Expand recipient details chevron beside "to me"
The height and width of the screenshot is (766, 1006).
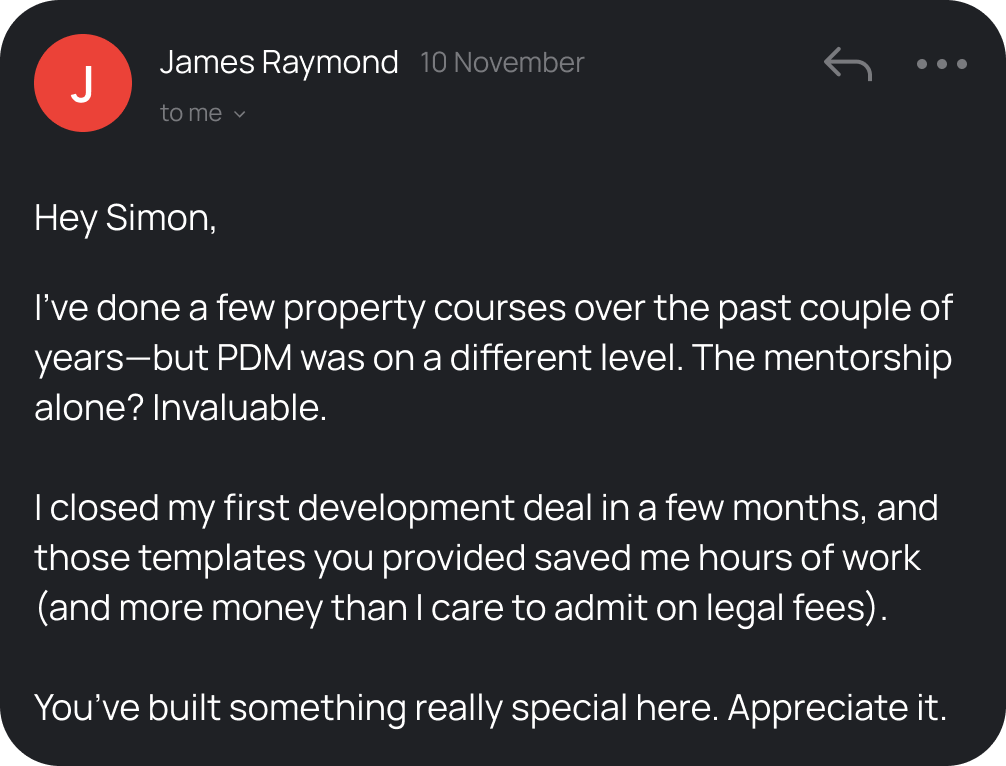click(239, 114)
